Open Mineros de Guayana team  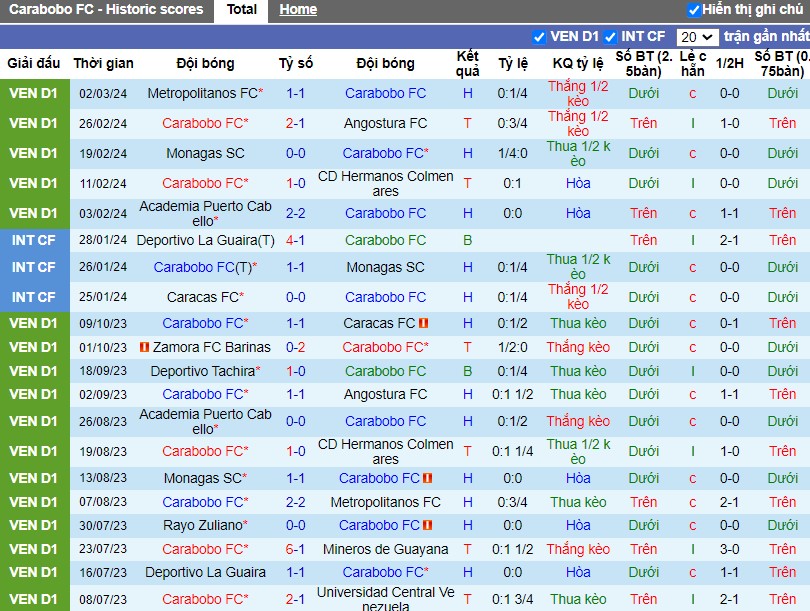click(385, 549)
